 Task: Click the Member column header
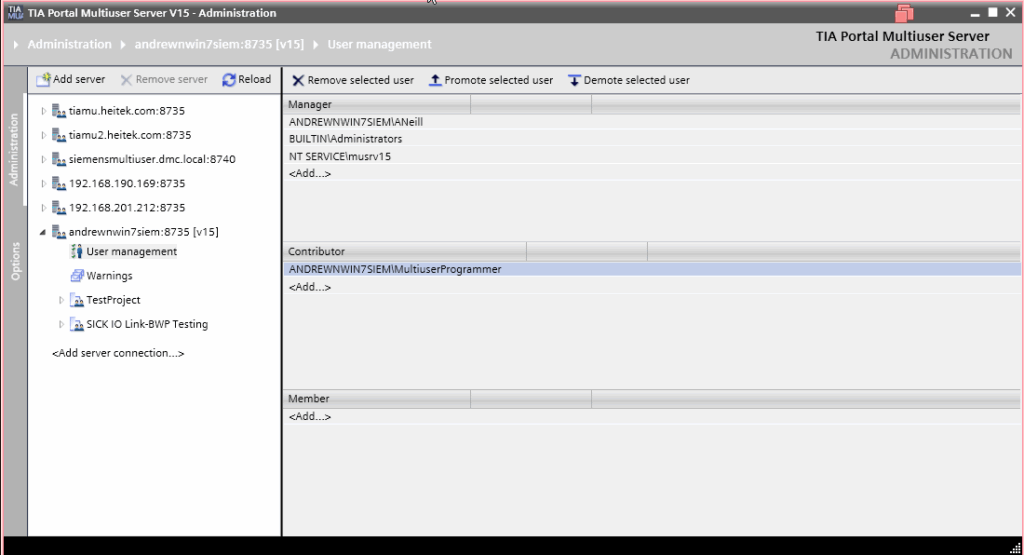click(377, 399)
